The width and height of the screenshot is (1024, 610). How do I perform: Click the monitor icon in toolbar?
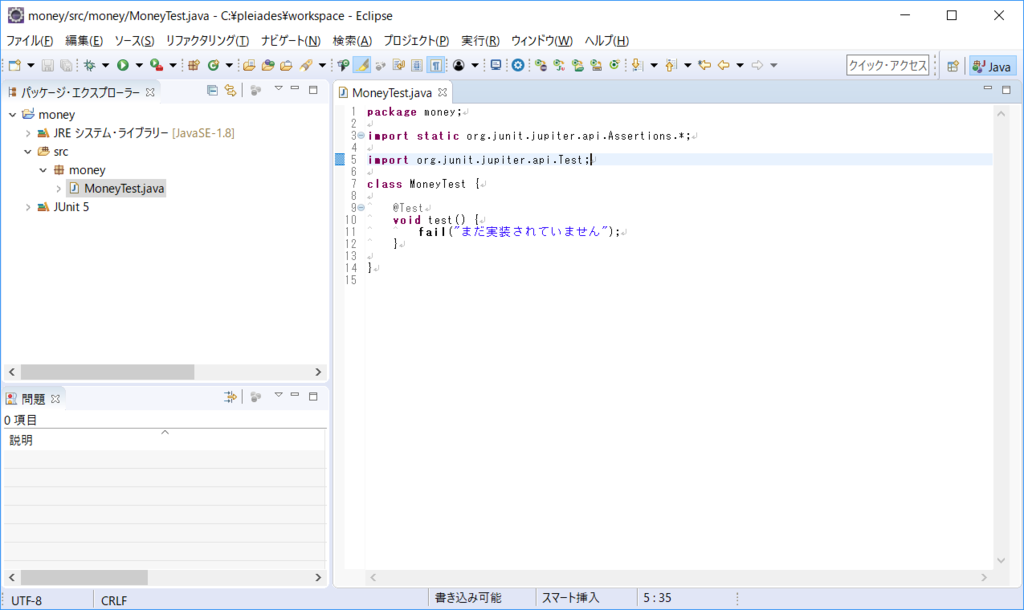coord(496,65)
